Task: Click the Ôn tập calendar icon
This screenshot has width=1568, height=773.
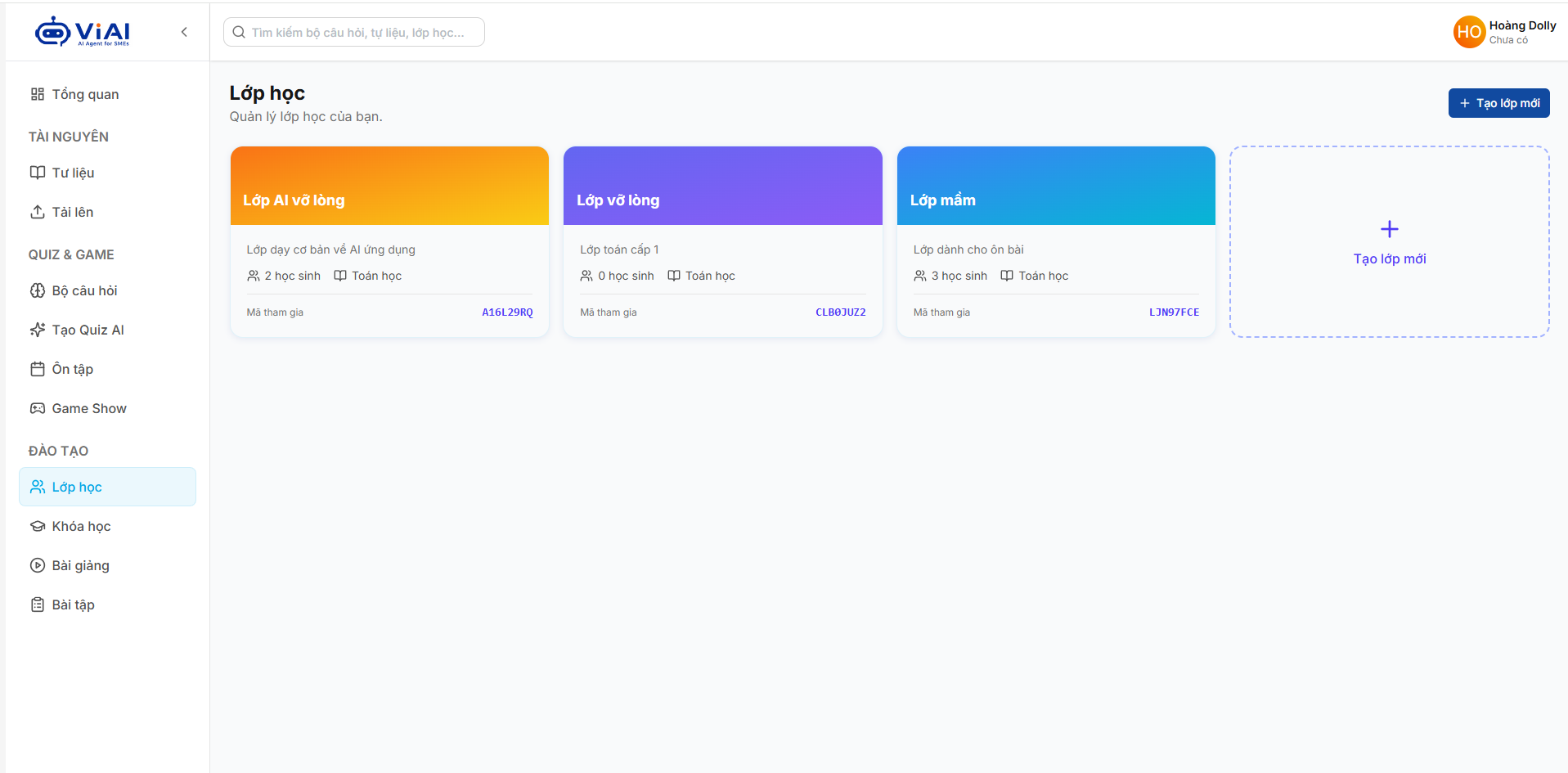Action: (38, 369)
